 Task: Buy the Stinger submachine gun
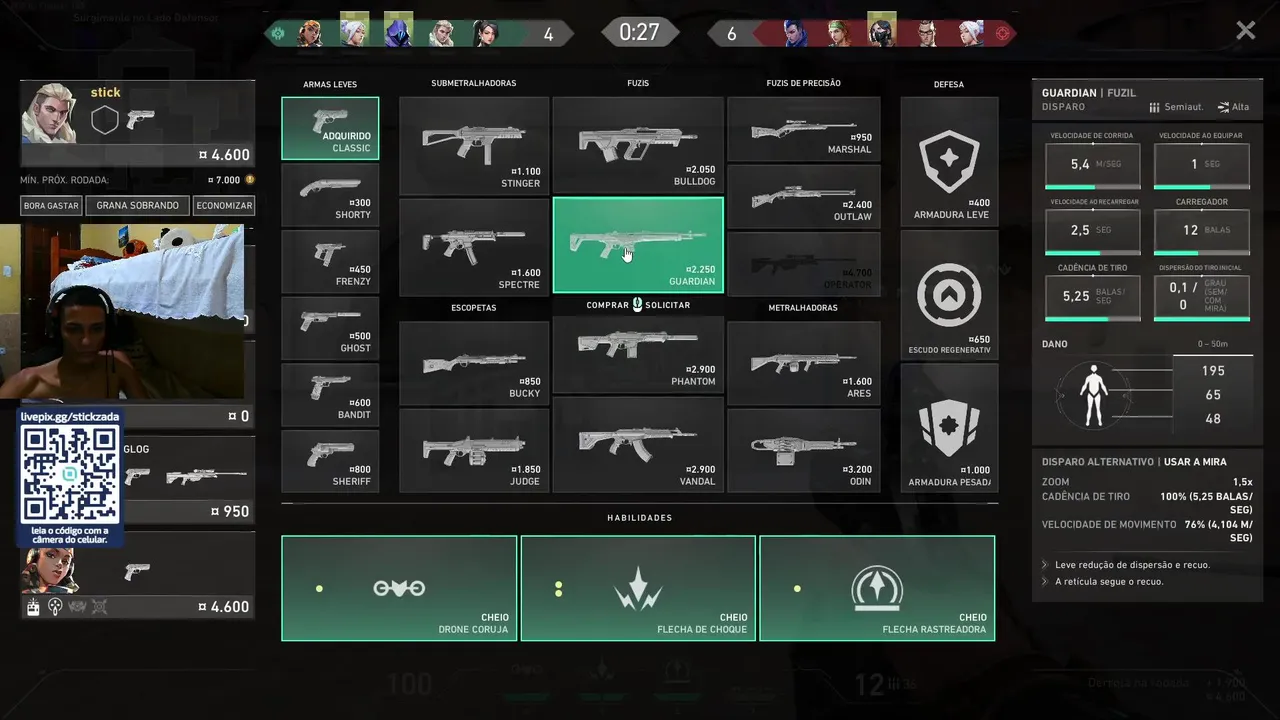click(x=474, y=145)
